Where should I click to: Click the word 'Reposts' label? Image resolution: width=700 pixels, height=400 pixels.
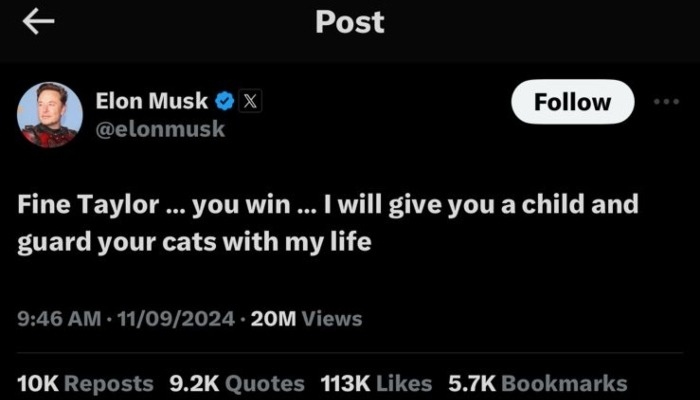click(109, 384)
